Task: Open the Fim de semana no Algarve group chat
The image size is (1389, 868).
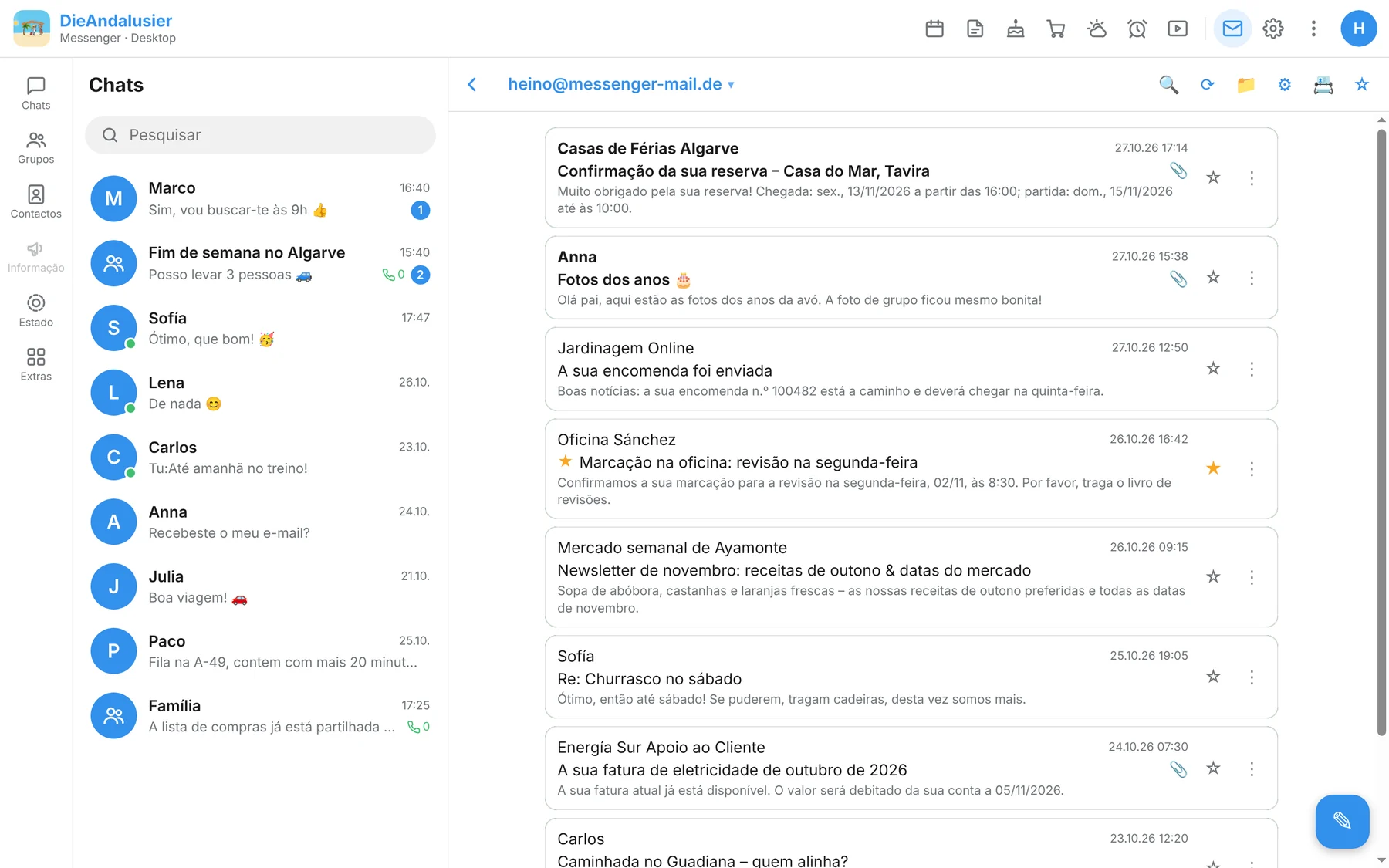Action: 260,263
